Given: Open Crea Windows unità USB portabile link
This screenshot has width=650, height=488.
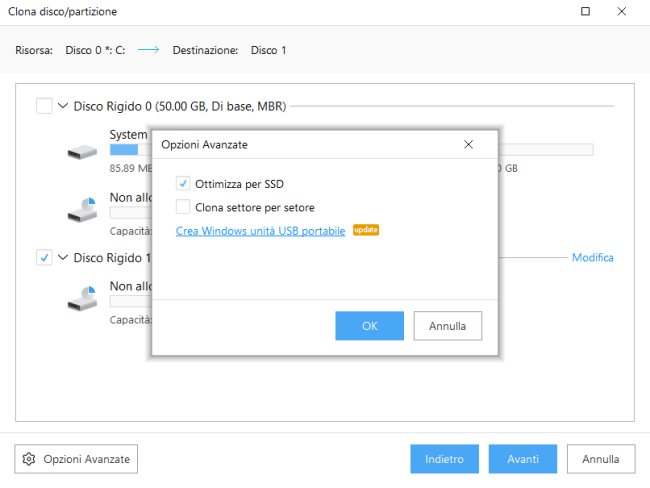Looking at the screenshot, I should pyautogui.click(x=260, y=231).
